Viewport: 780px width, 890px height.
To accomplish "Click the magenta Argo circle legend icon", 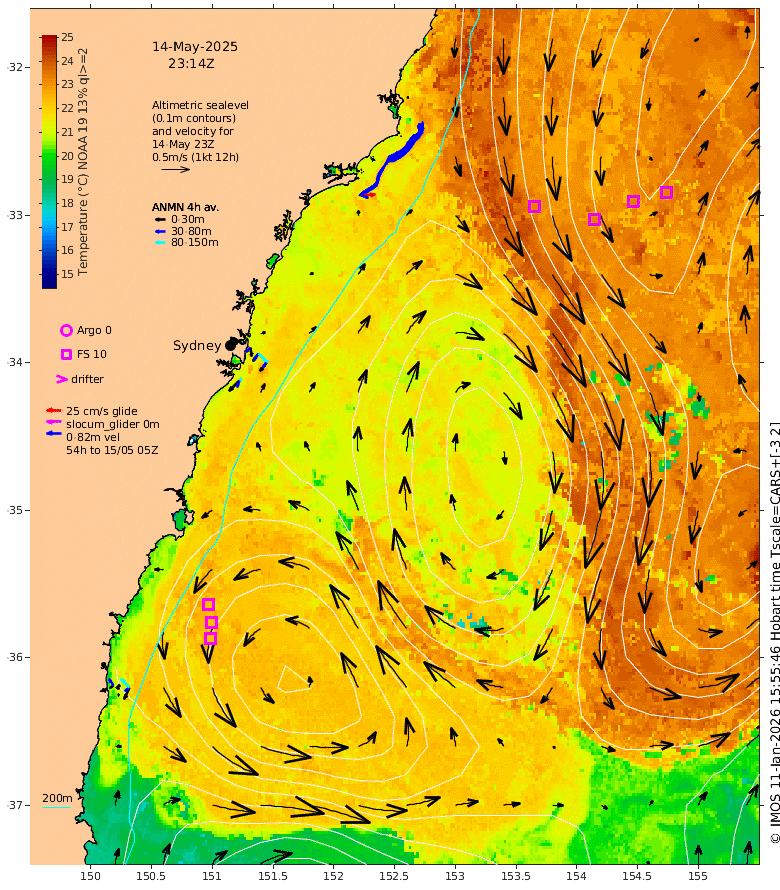I will [66, 330].
